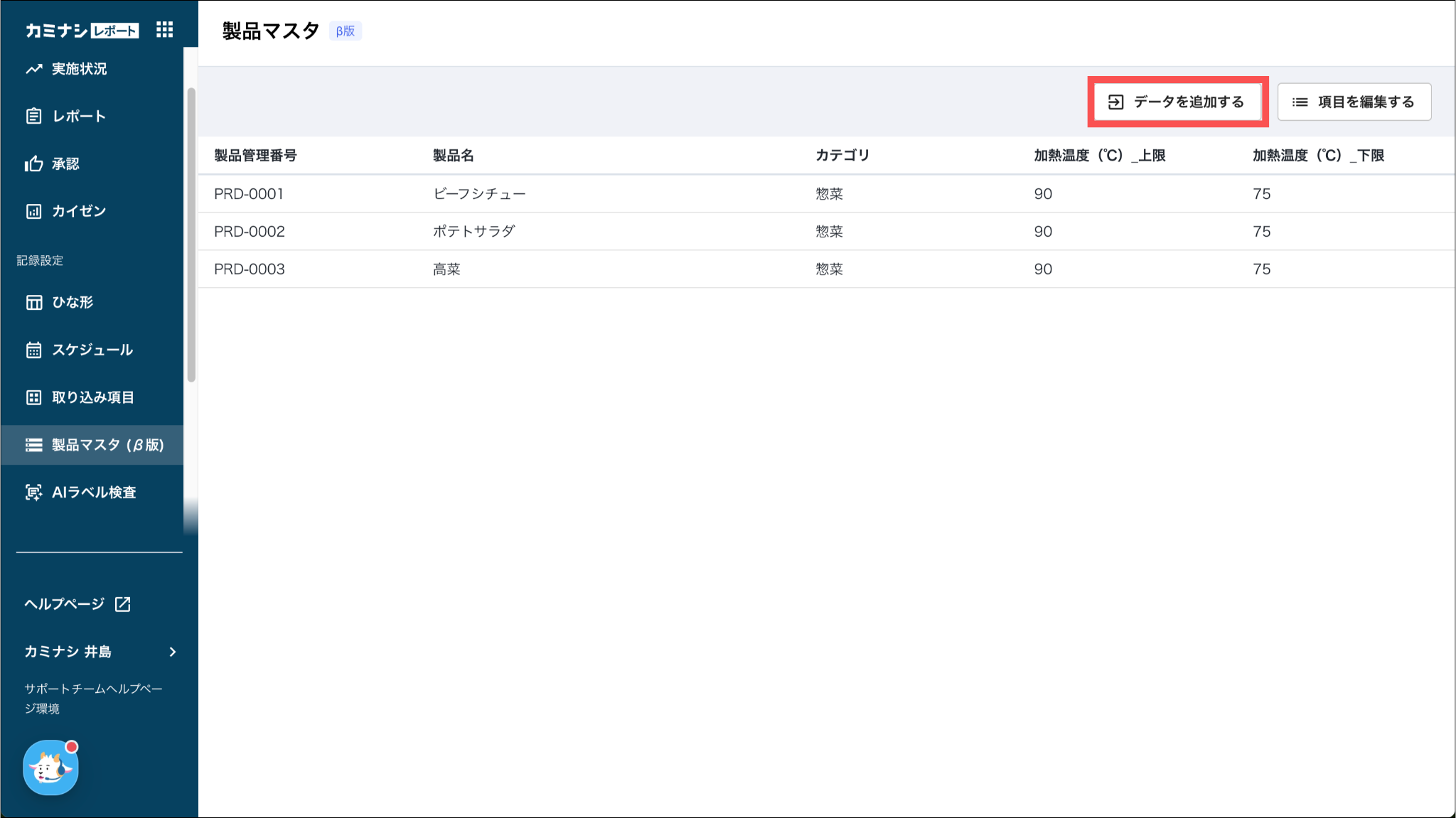Screen dimensions: 1456x818
Task: Click the データを追加する button
Action: coord(1177,102)
